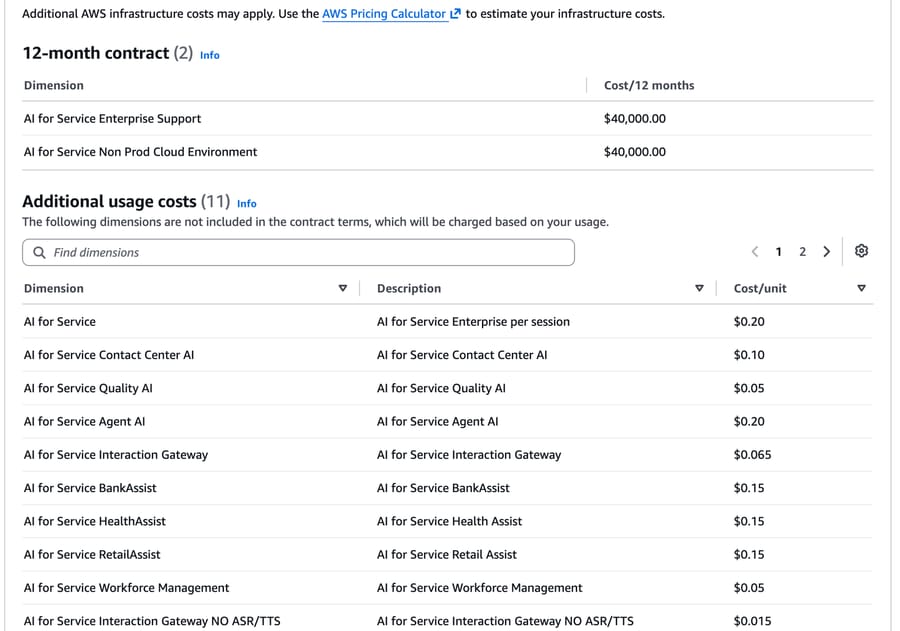The image size is (900, 631).
Task: Click the $40,000.00 cost for Non Prod Cloud Environment
Action: coord(635,152)
